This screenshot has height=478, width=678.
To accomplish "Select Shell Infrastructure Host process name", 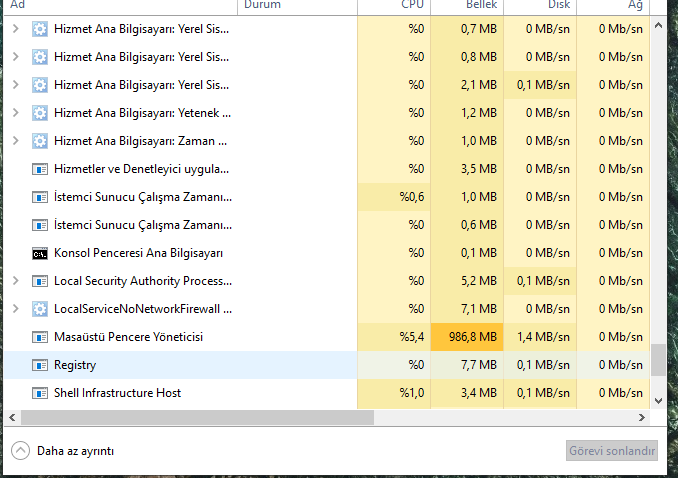I will 117,393.
